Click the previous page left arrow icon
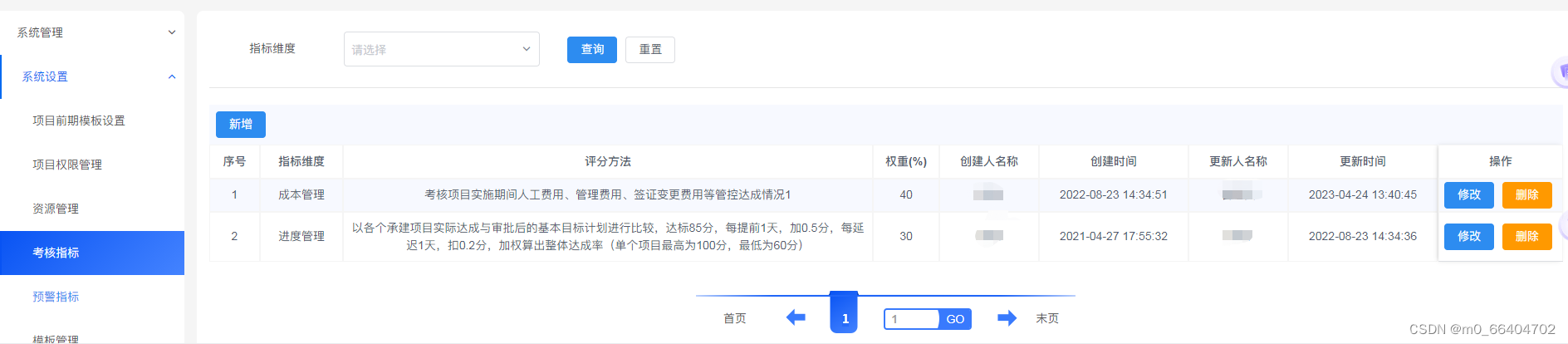 [796, 317]
